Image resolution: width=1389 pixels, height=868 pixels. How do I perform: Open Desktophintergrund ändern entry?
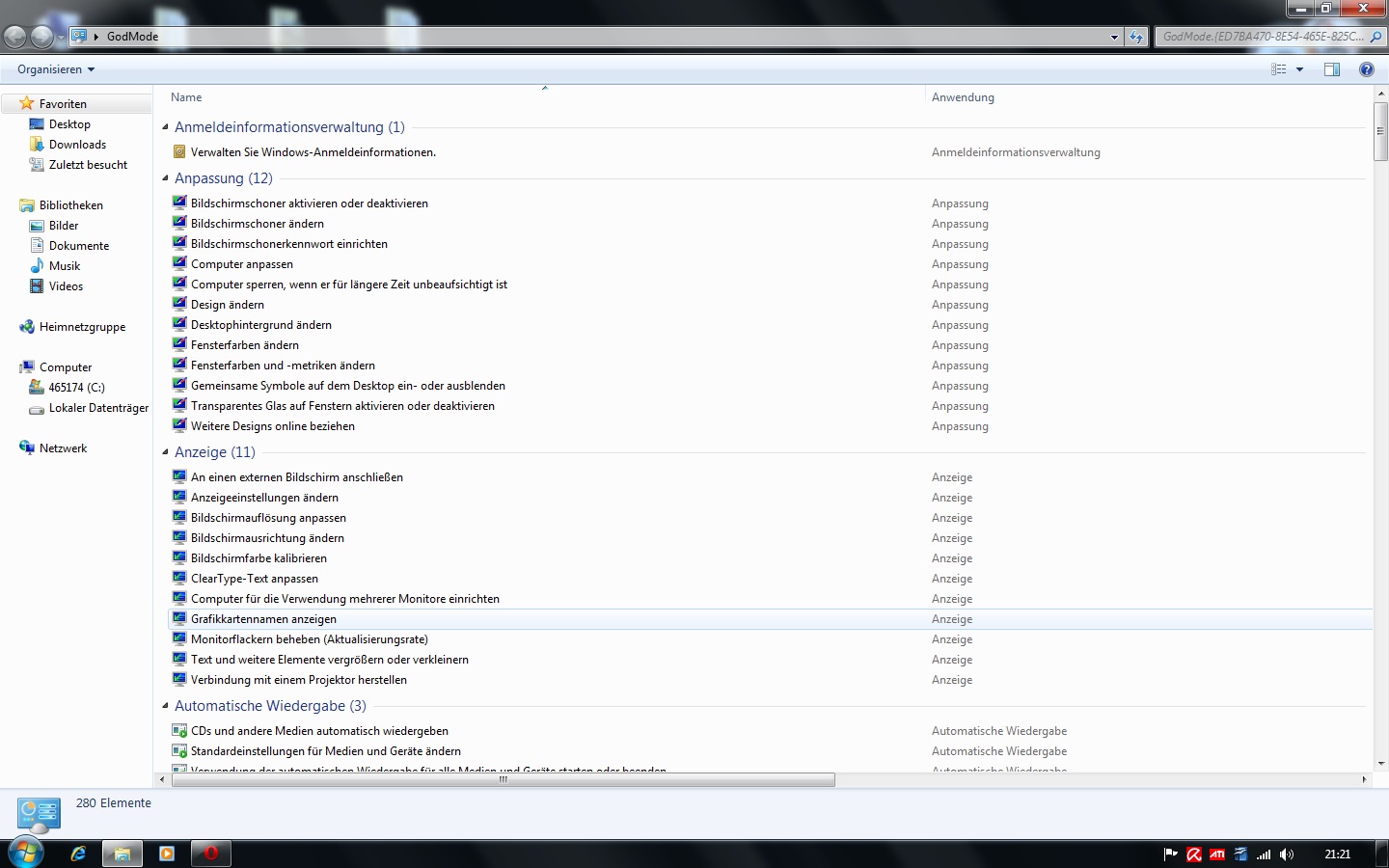click(x=260, y=325)
